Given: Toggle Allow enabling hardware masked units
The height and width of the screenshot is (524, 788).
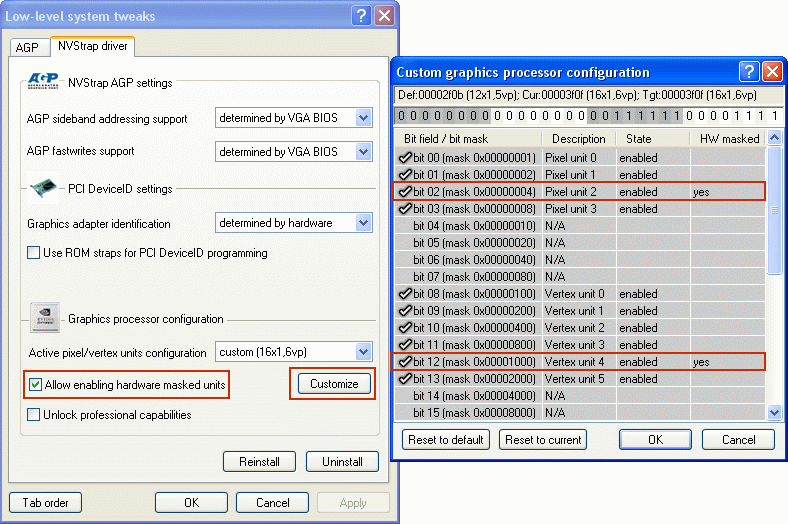Looking at the screenshot, I should click(35, 385).
